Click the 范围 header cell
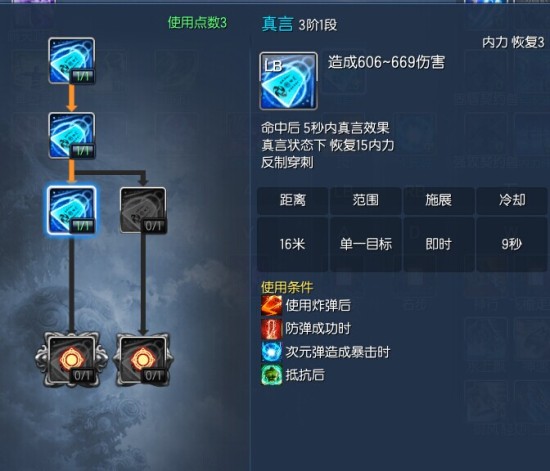This screenshot has width=550, height=471. pyautogui.click(x=366, y=200)
